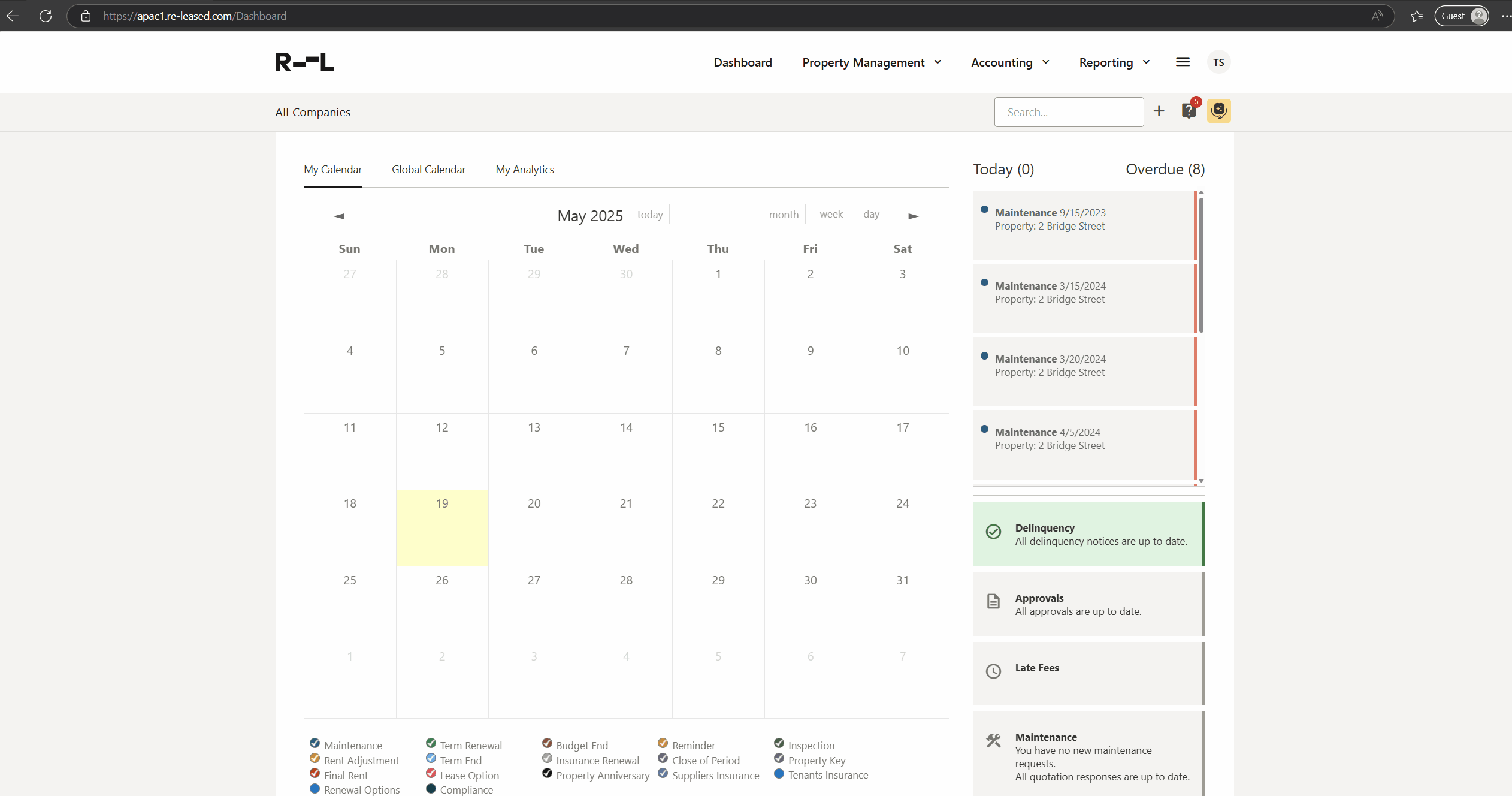The image size is (1512, 796).
Task: Open the Guest profile button
Action: click(1462, 16)
